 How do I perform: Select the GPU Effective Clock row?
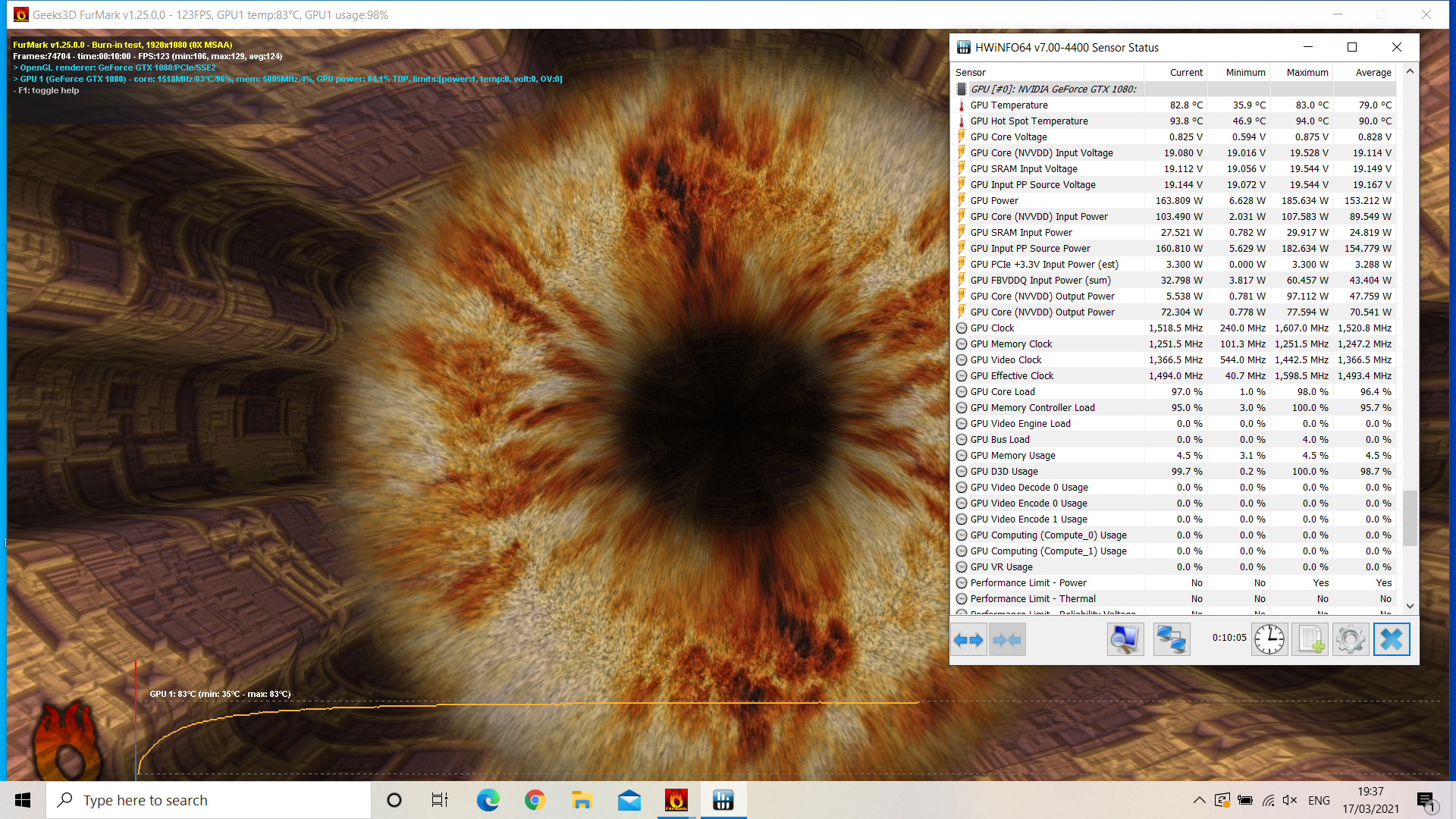coord(1174,376)
